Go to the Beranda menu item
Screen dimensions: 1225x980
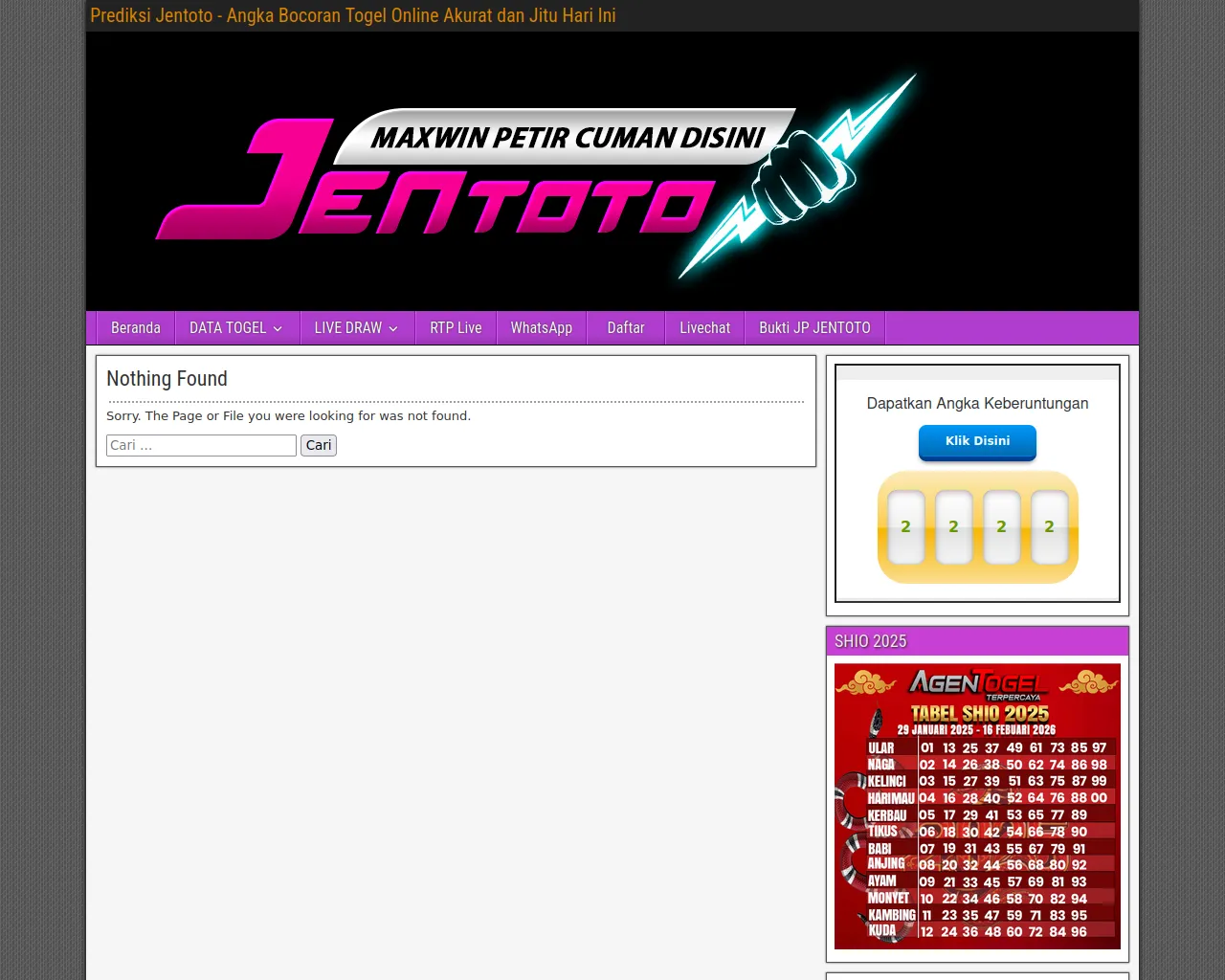[x=135, y=327]
